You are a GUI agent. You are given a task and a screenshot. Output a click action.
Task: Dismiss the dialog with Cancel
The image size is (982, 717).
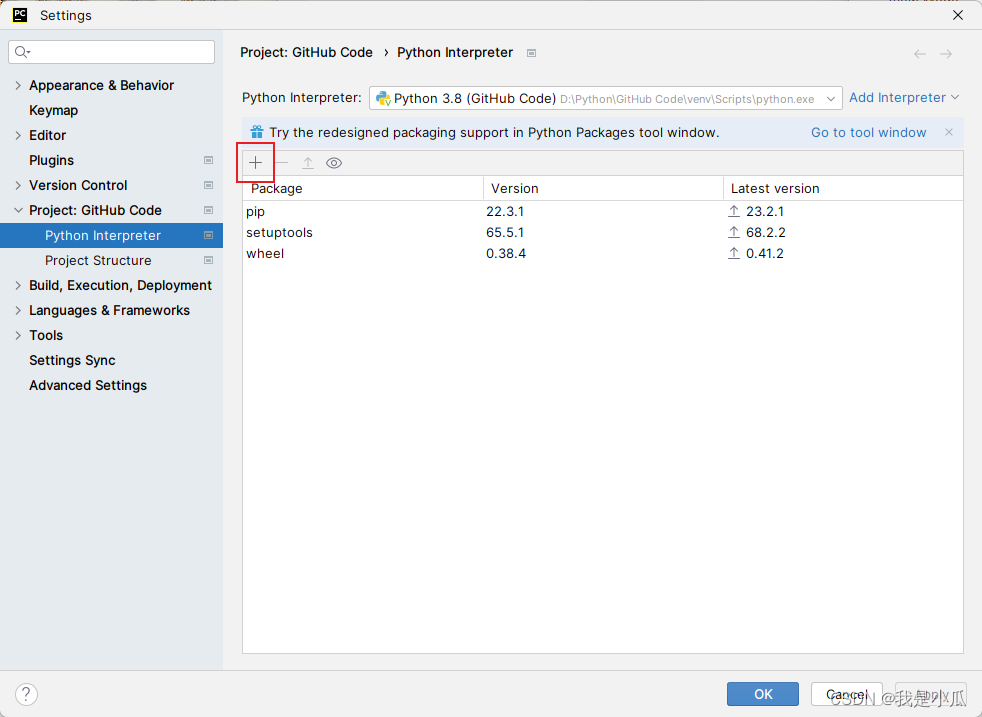click(x=846, y=694)
